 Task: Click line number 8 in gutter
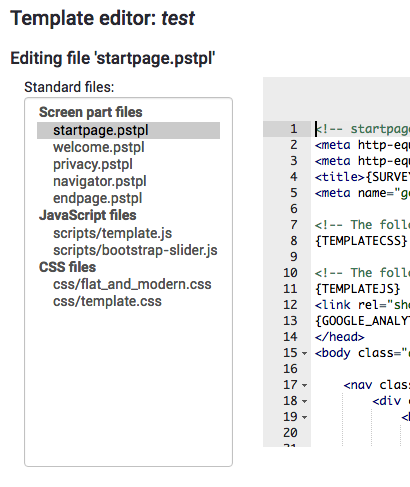point(293,241)
